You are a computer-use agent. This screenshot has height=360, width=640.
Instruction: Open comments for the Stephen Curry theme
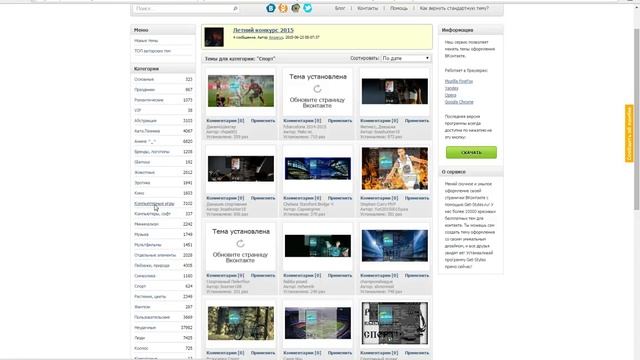click(379, 198)
